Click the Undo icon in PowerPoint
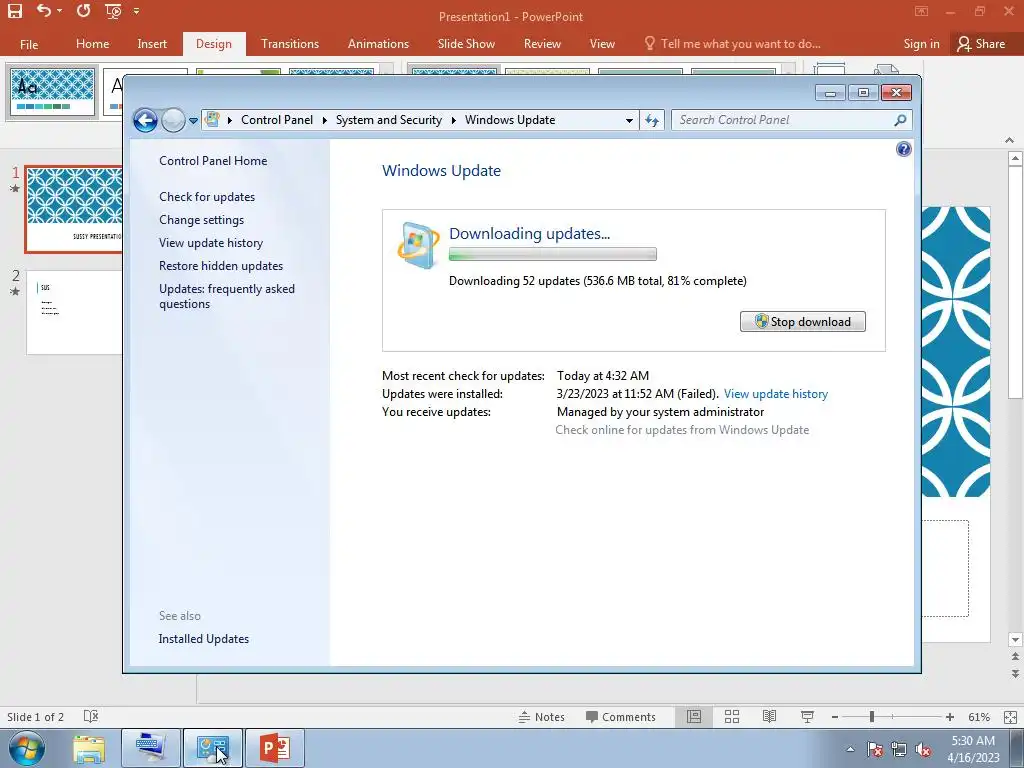The image size is (1024, 768). click(x=44, y=10)
